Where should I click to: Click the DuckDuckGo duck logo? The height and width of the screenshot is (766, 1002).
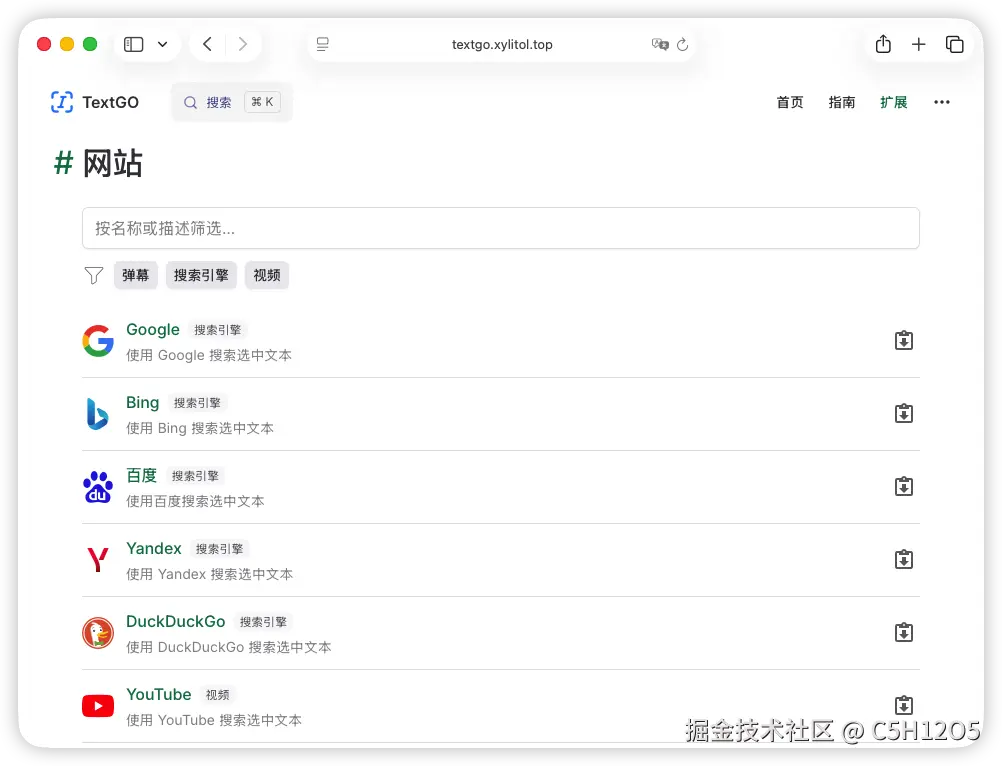[x=97, y=633]
